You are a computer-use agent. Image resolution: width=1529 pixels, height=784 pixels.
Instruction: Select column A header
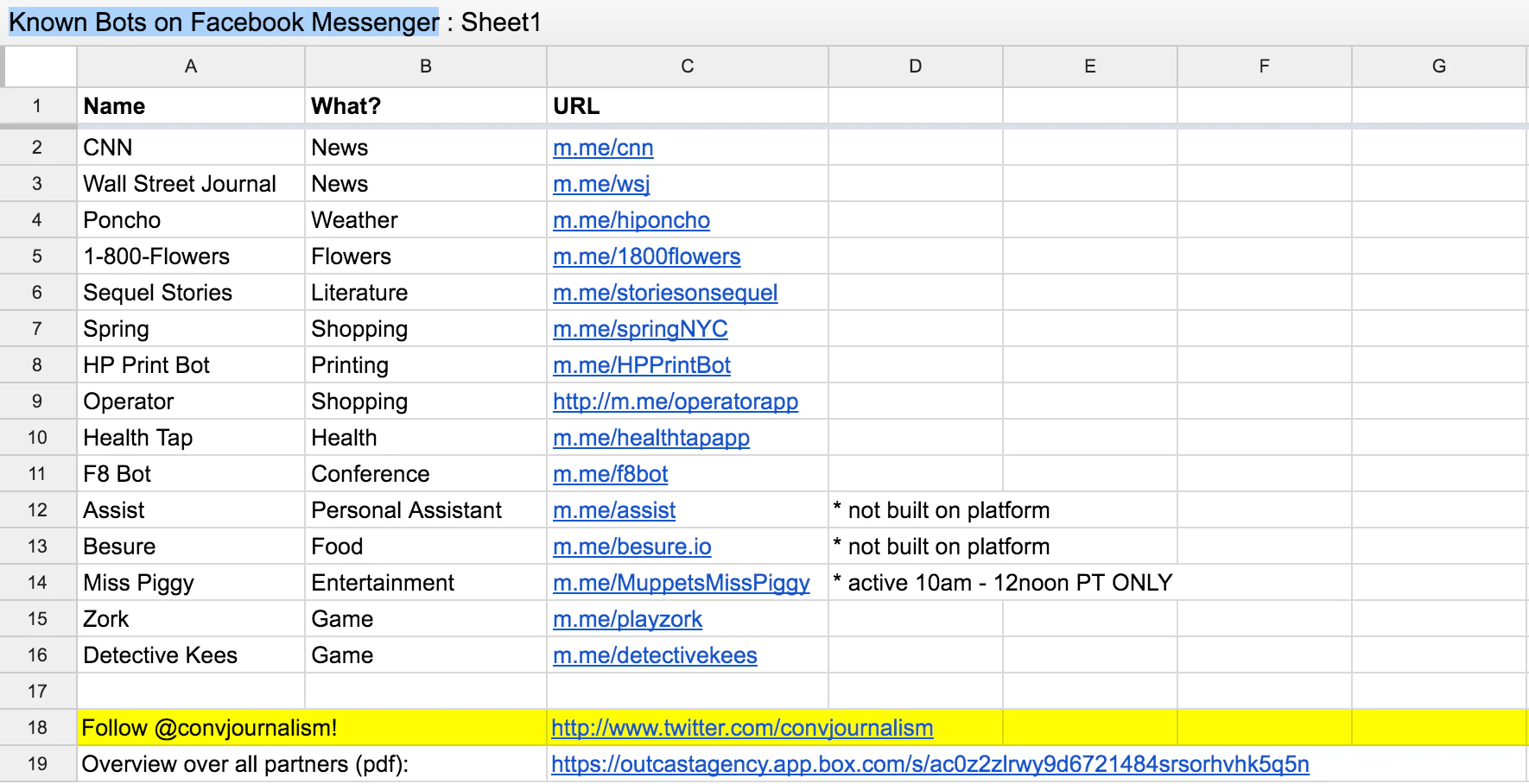tap(190, 66)
